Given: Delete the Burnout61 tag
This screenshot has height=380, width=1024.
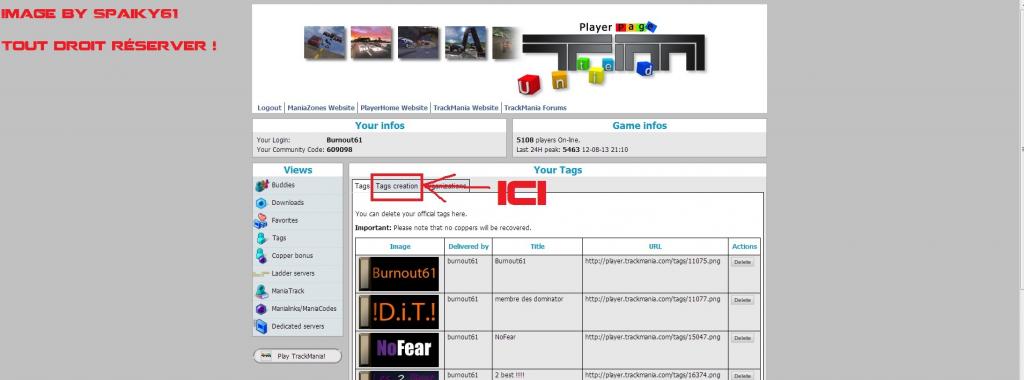Looking at the screenshot, I should point(742,262).
